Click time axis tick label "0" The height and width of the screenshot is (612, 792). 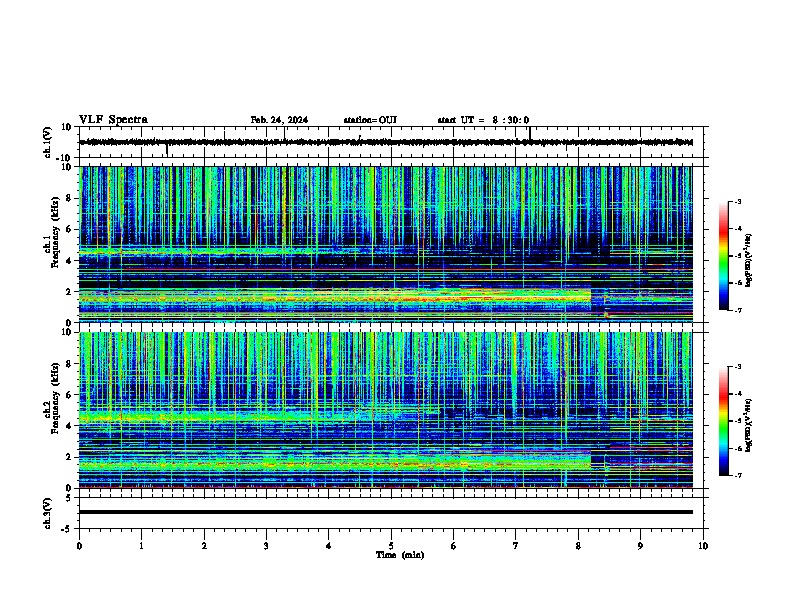point(79,546)
